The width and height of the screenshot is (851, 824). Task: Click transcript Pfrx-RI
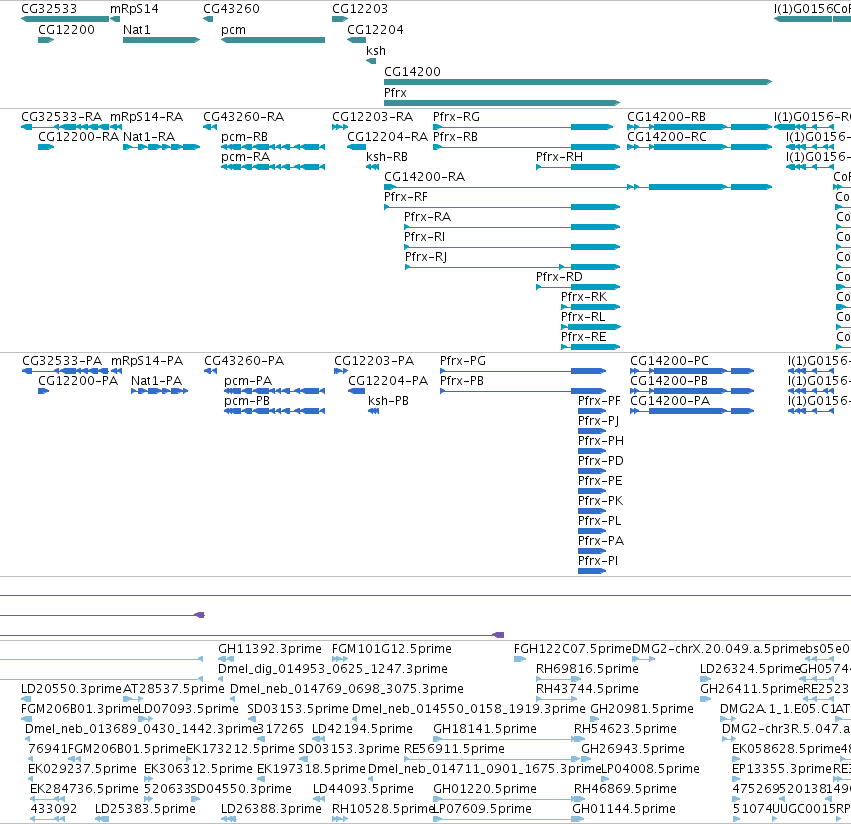pyautogui.click(x=512, y=247)
